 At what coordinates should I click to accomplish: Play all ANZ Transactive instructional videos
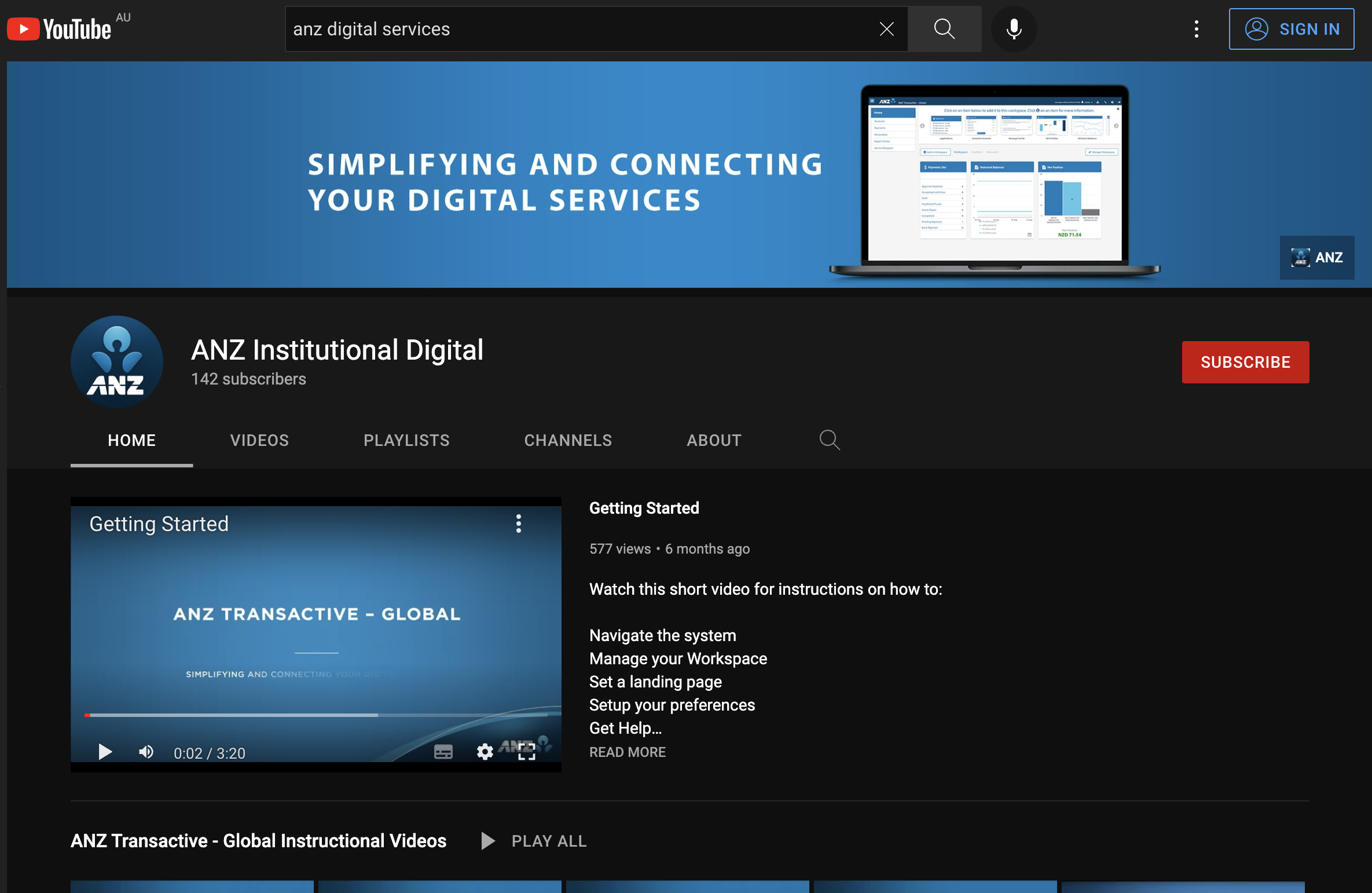pos(534,841)
